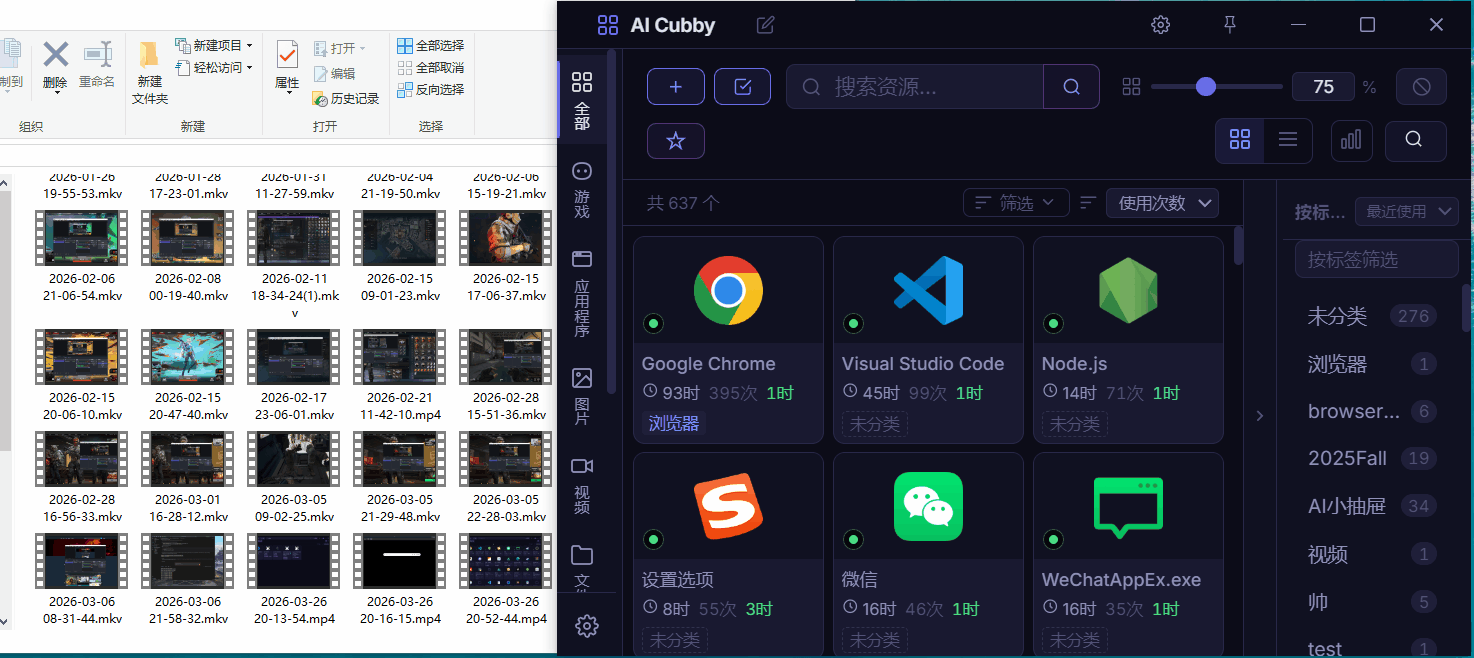
Task: Select the 视频 sidebar category
Action: coord(582,485)
